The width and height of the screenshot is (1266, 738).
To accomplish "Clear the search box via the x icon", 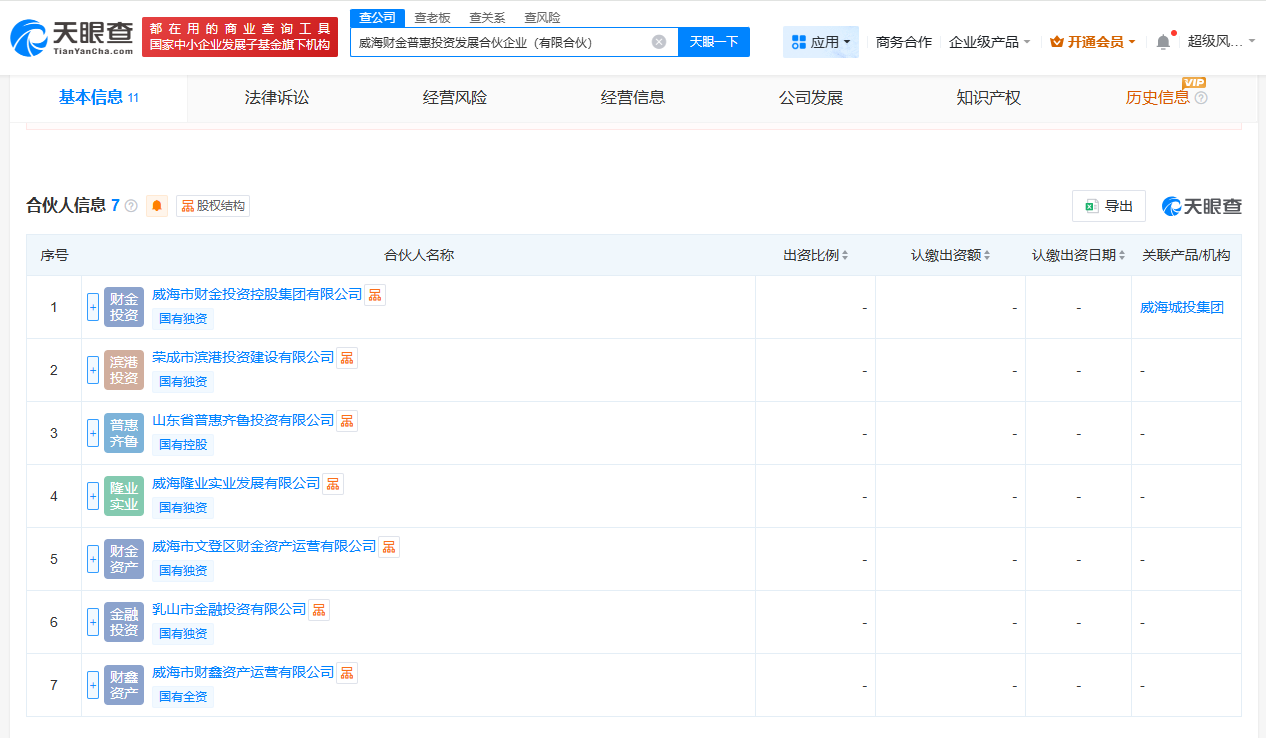I will point(658,41).
